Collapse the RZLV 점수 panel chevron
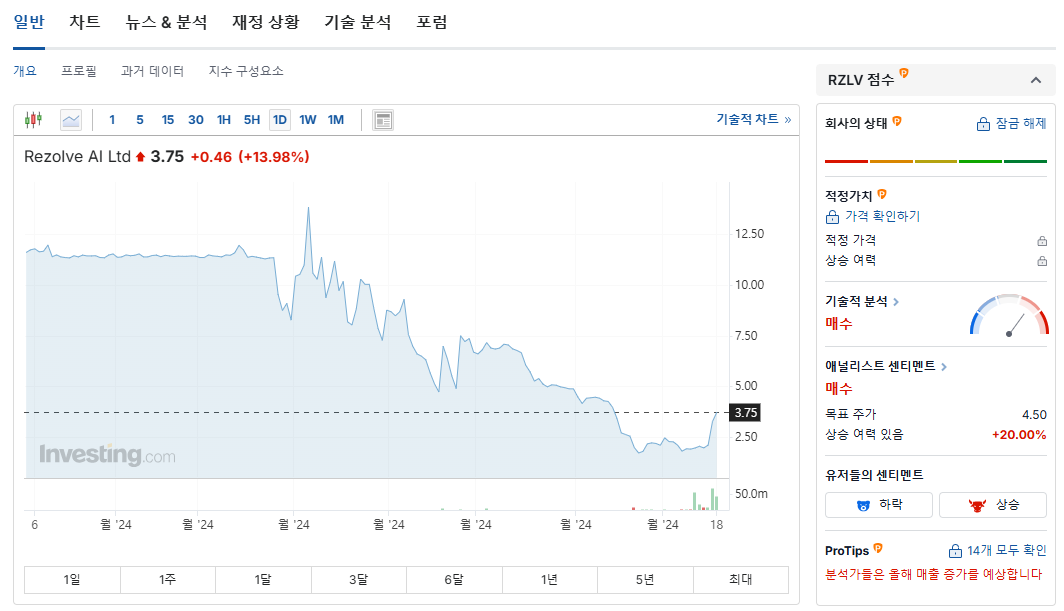The height and width of the screenshot is (611, 1064). [x=1036, y=80]
